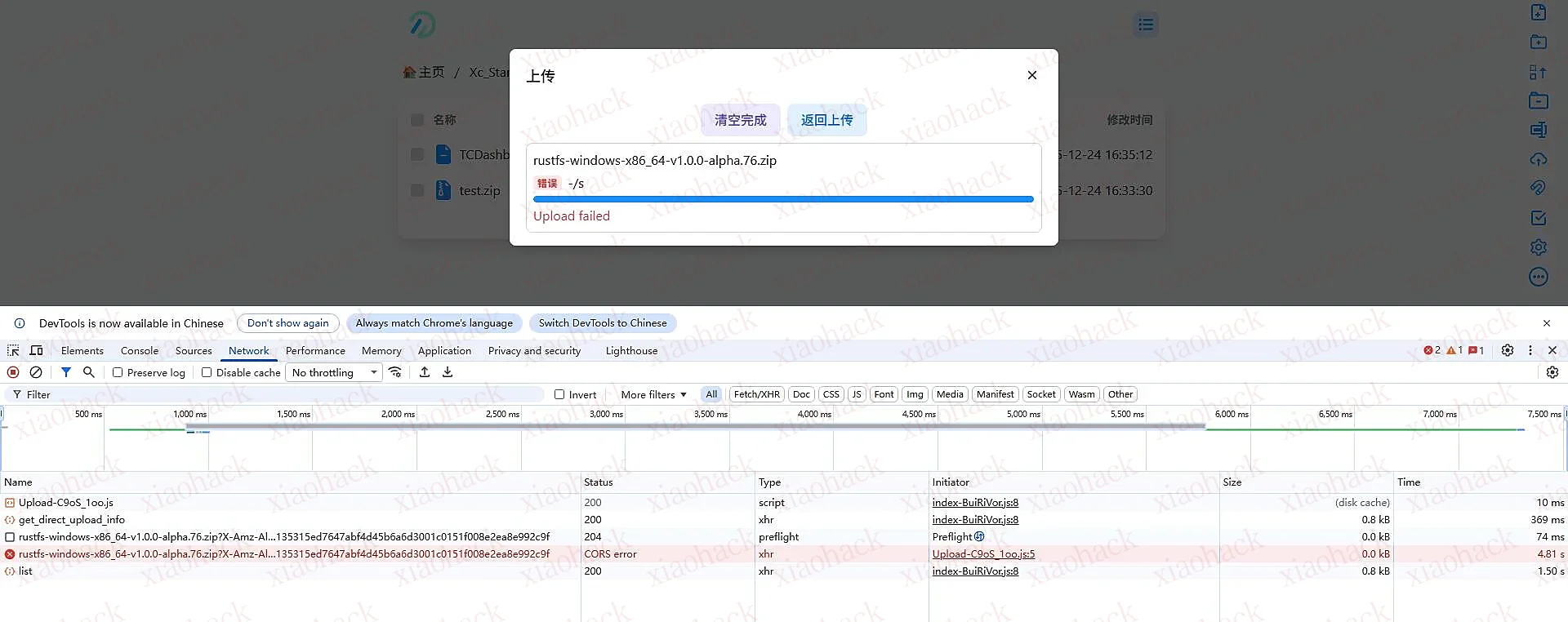Viewport: 1568px width, 622px height.
Task: Switch to the Console tab
Action: [140, 350]
